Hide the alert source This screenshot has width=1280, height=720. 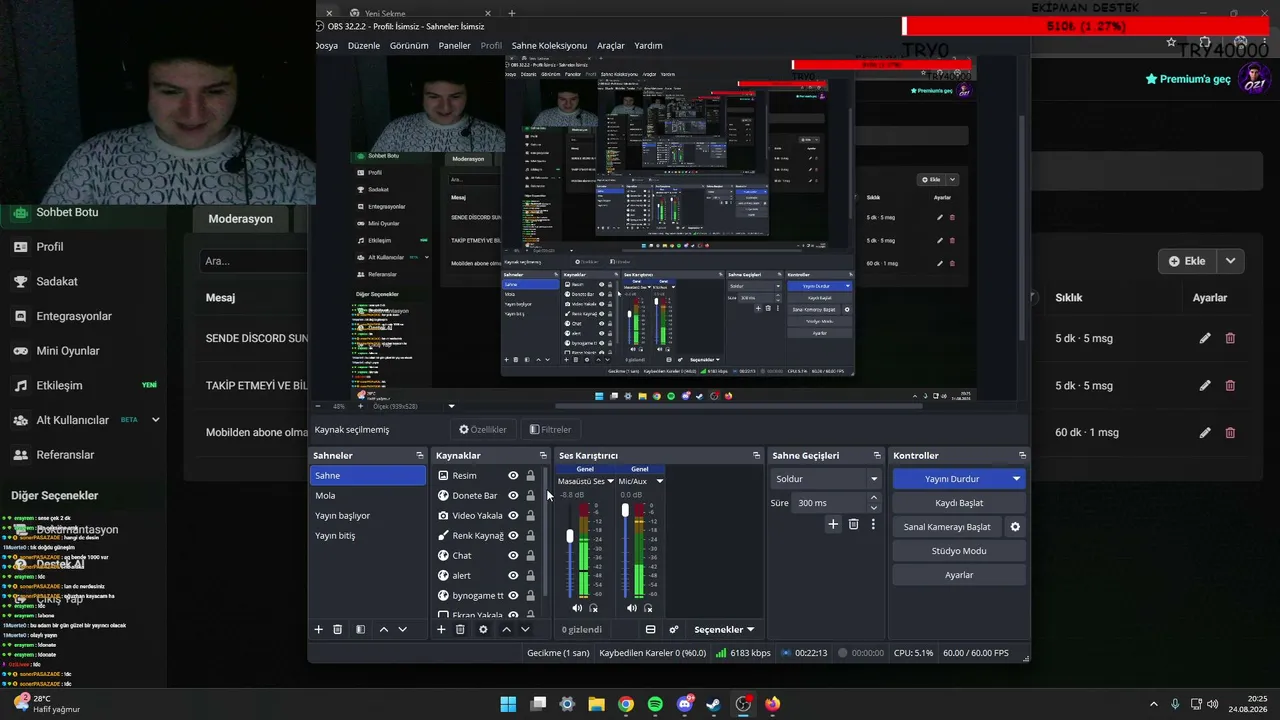(513, 576)
